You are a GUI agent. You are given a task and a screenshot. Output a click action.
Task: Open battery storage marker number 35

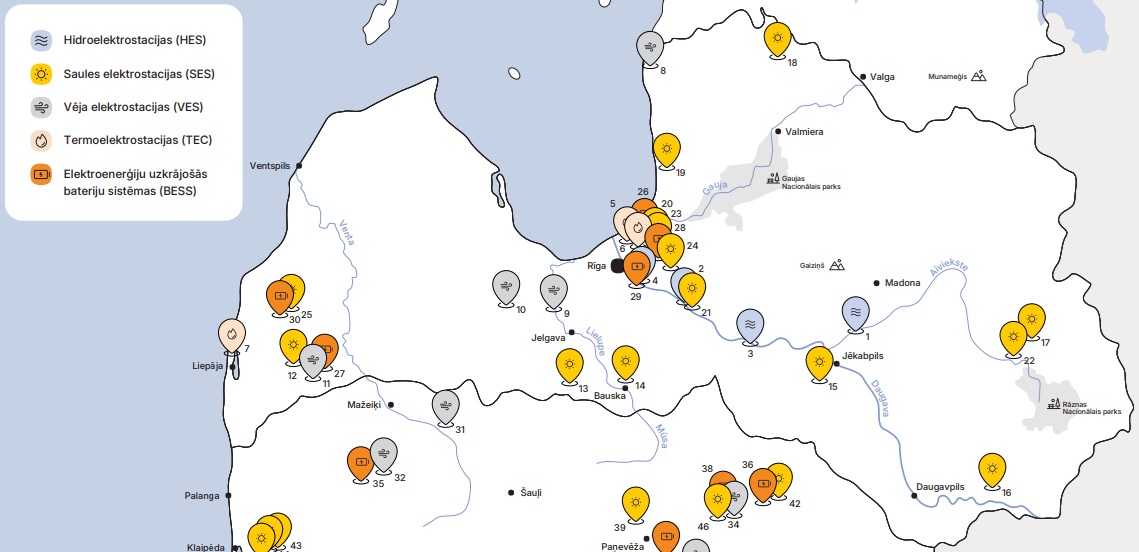[361, 465]
